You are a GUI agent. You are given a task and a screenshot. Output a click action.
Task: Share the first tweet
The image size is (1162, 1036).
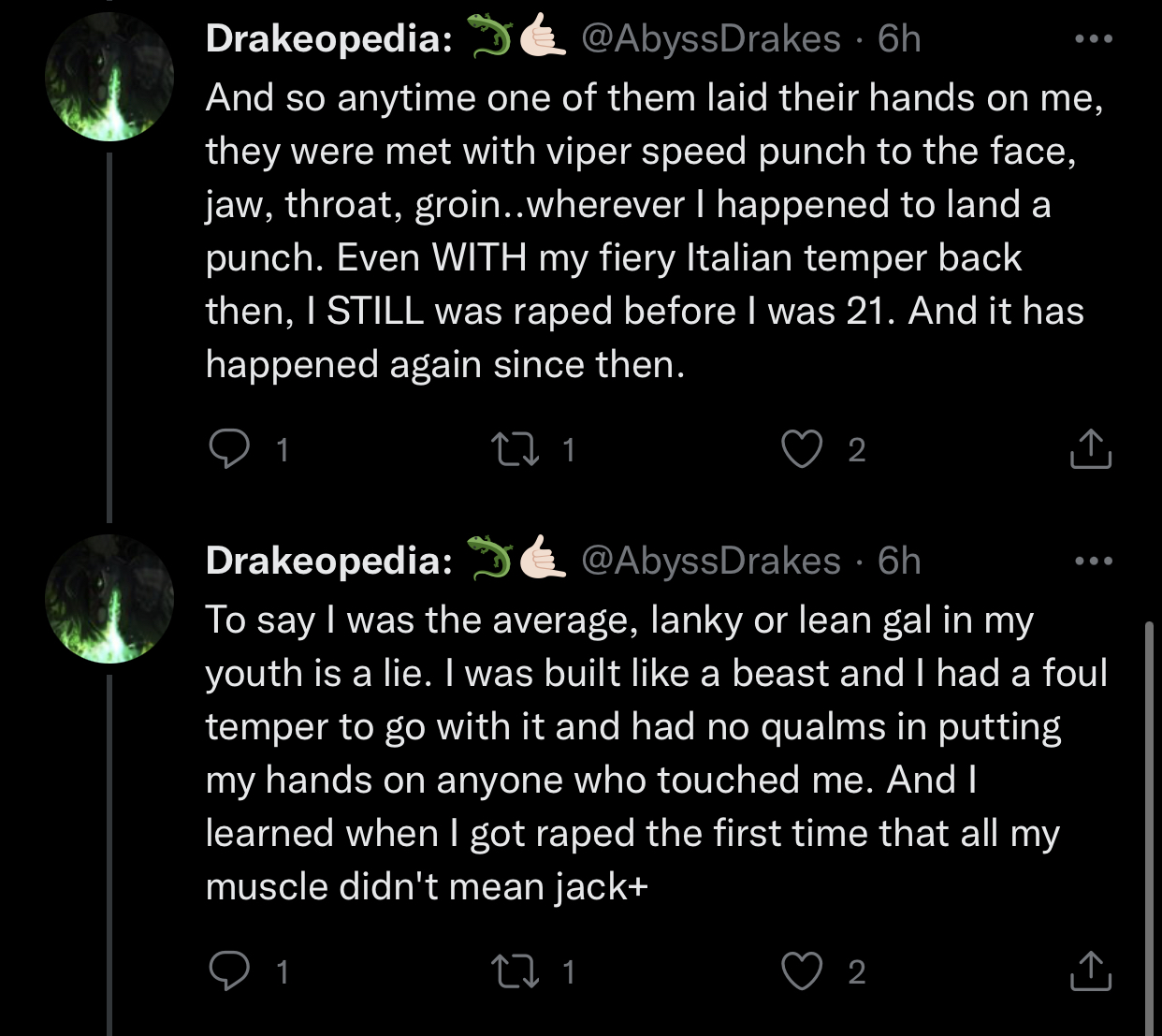pyautogui.click(x=1090, y=449)
